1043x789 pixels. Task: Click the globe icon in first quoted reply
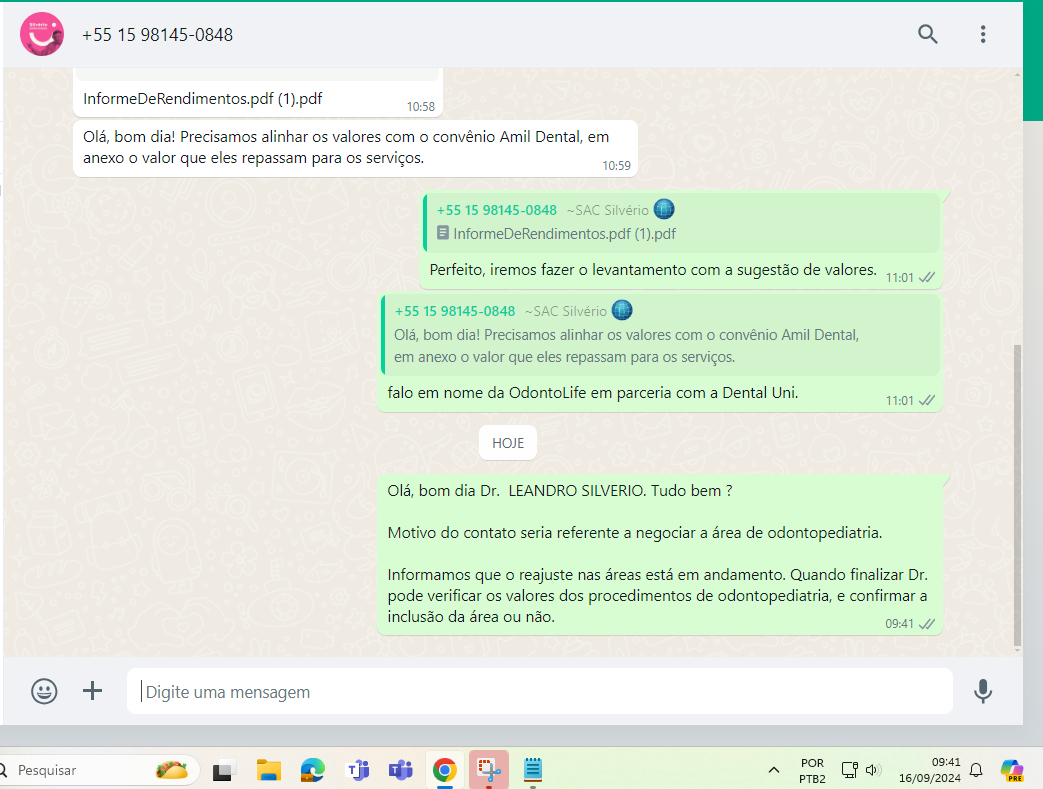pos(664,210)
